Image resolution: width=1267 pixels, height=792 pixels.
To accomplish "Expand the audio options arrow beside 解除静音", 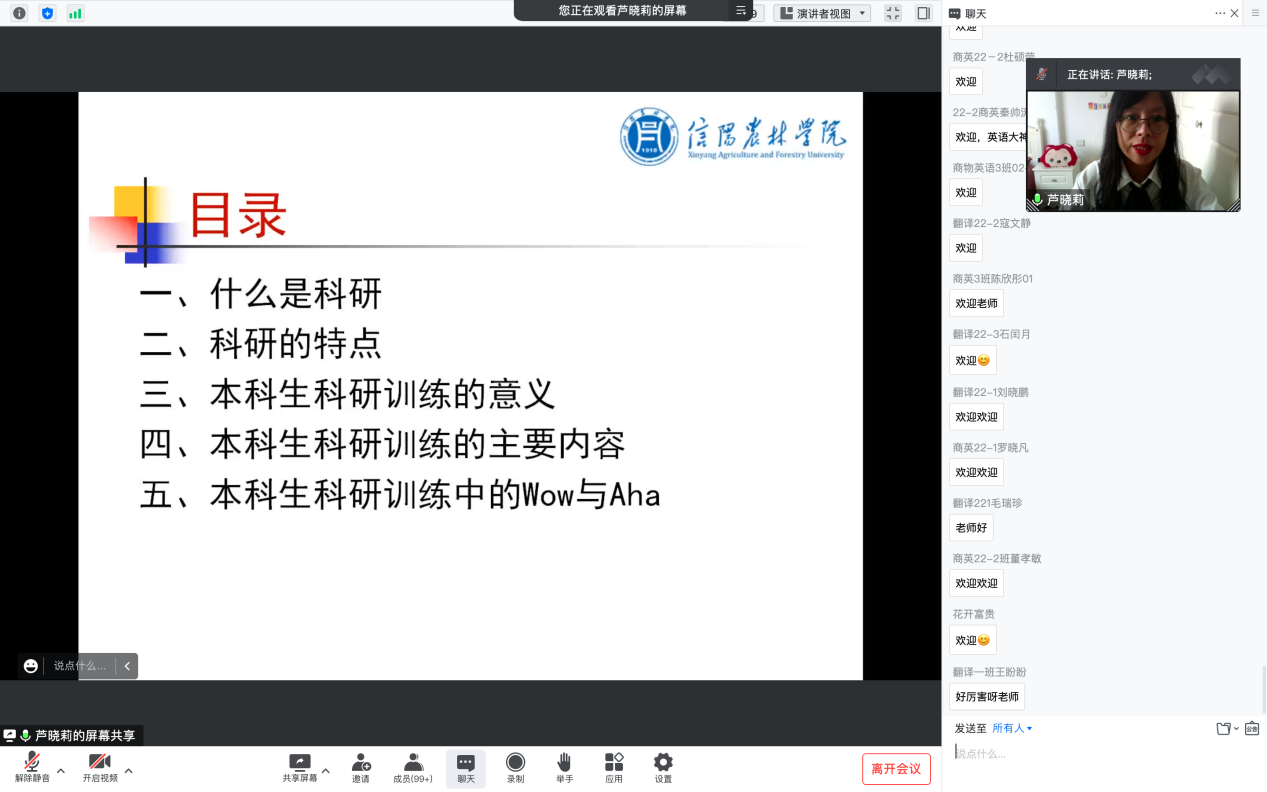I will (61, 771).
